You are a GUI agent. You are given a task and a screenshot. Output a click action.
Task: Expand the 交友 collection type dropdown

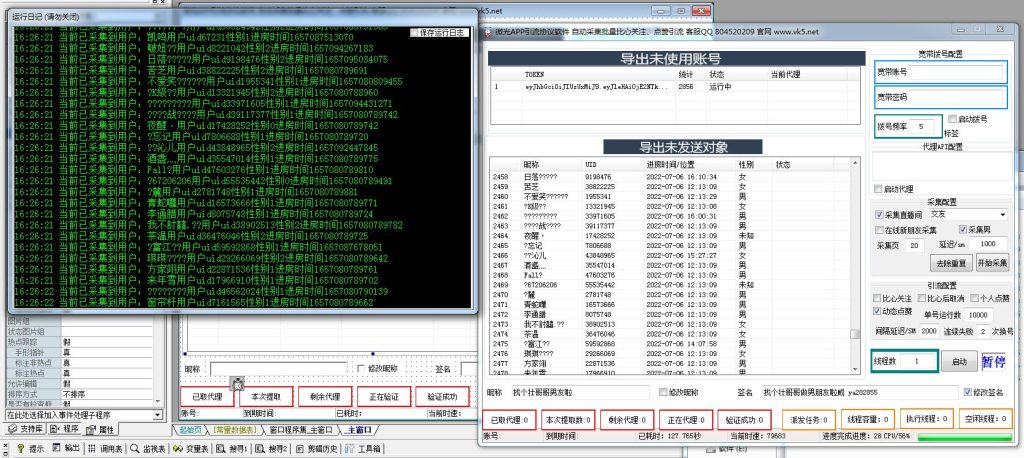(x=1001, y=214)
